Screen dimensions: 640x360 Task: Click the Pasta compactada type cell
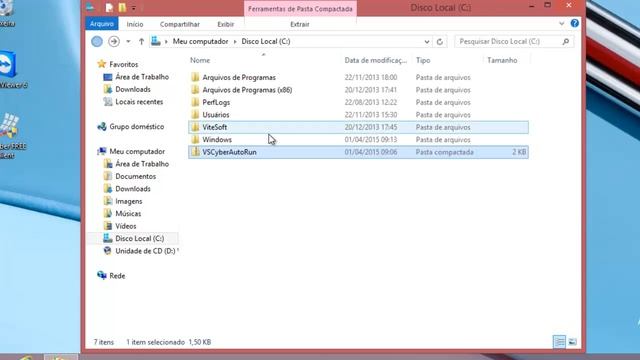point(444,152)
